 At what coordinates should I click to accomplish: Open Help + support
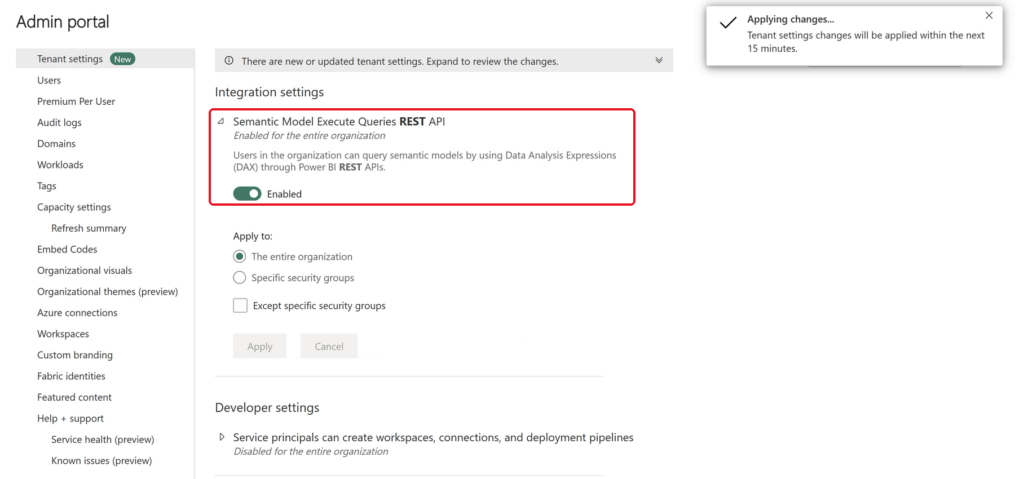pos(70,418)
